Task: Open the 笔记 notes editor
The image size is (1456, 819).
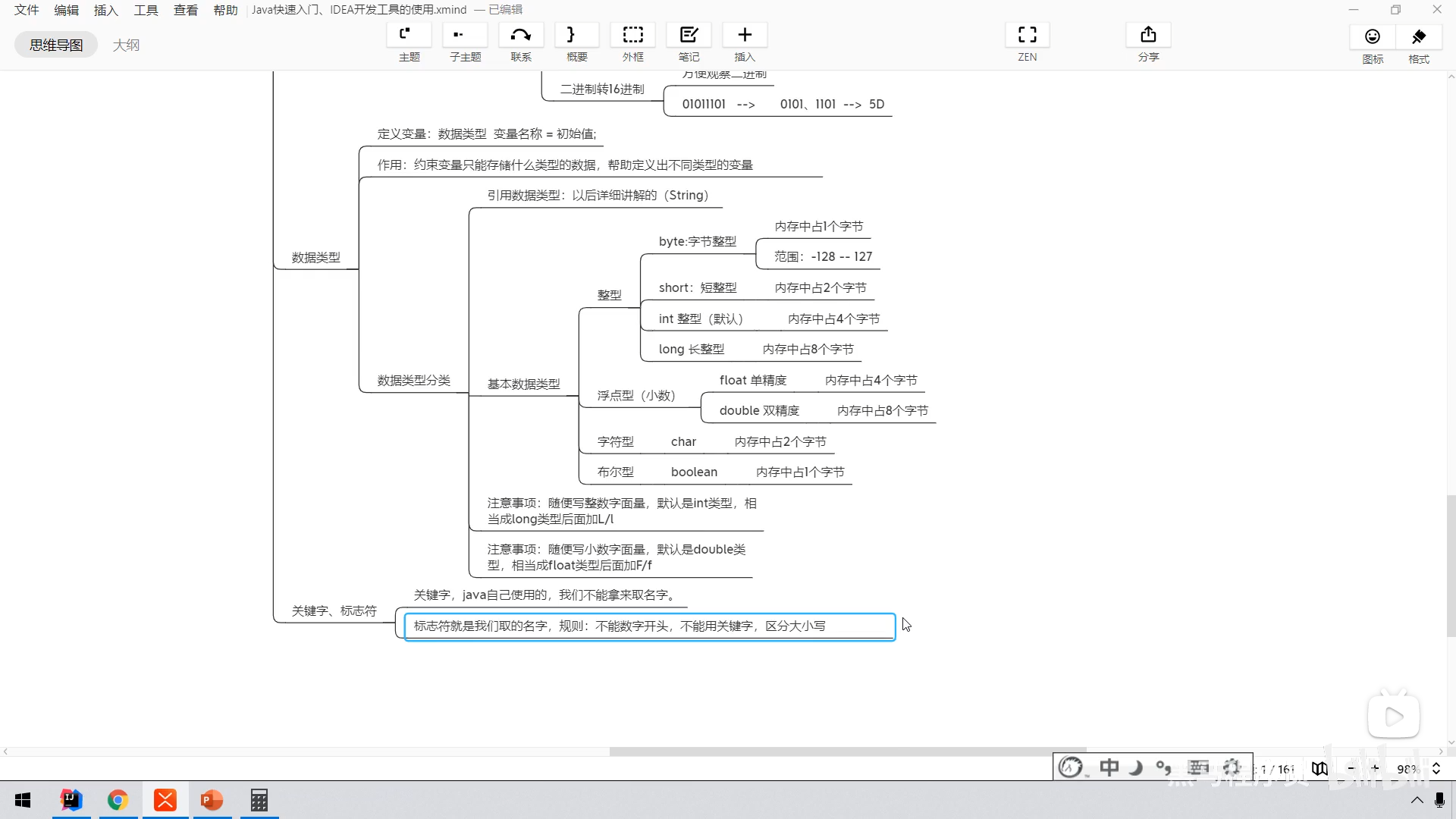Action: (x=689, y=36)
